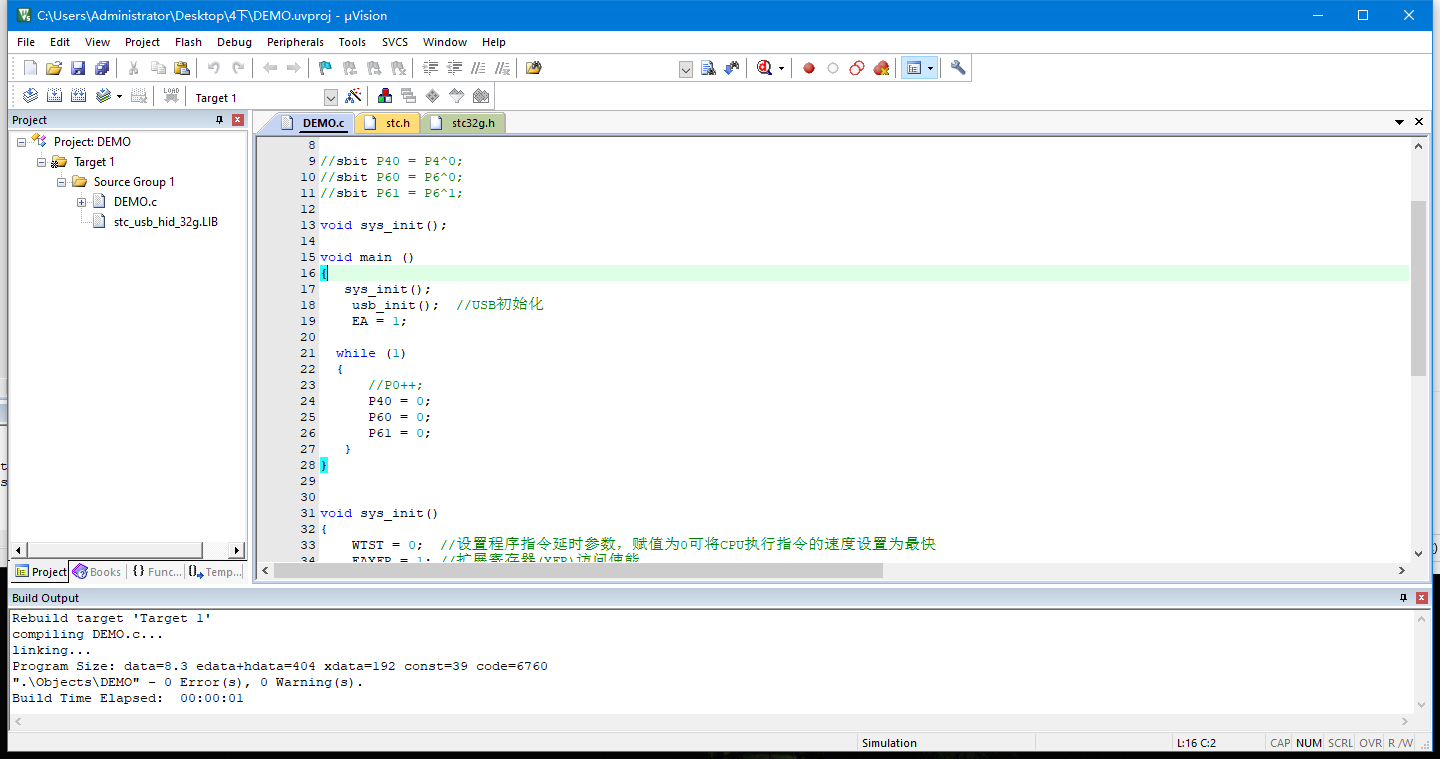The image size is (1440, 759).
Task: Open the Target 1 selection dropdown
Action: [x=331, y=97]
